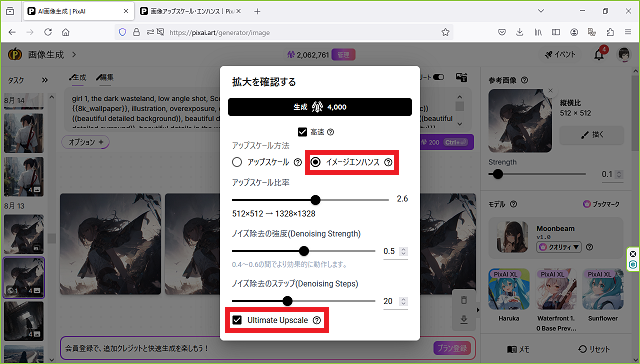Reload the page with the refresh icon
The width and height of the screenshot is (640, 364).
point(48,32)
